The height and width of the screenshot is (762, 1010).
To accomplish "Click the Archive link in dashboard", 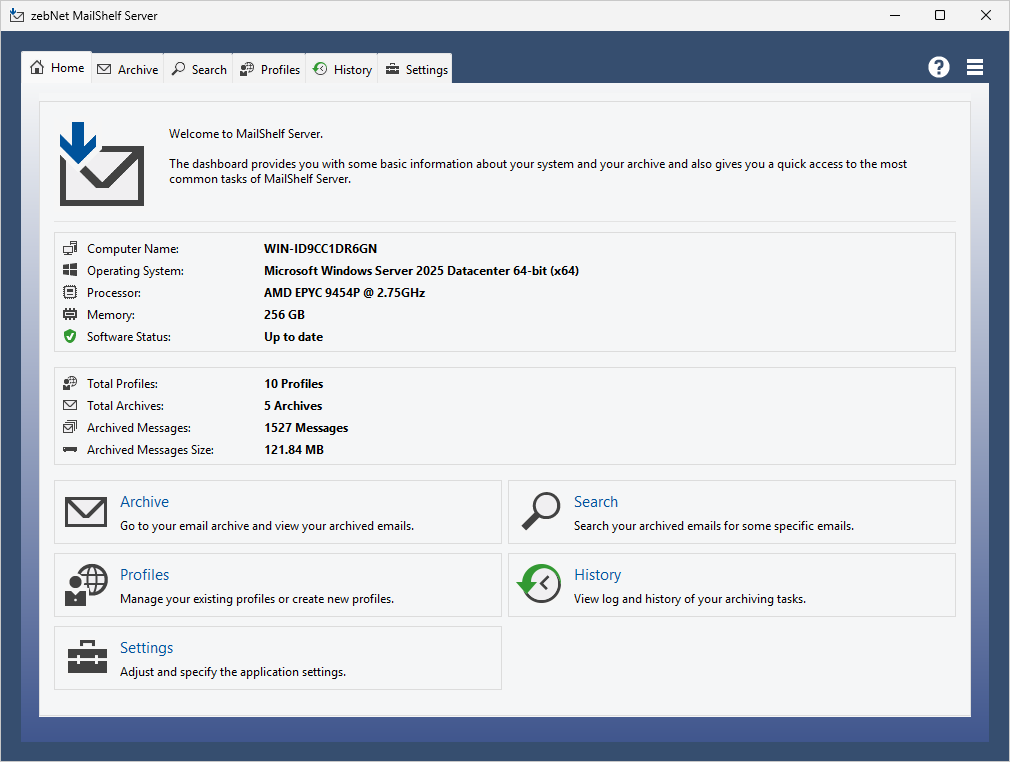I will [x=144, y=502].
